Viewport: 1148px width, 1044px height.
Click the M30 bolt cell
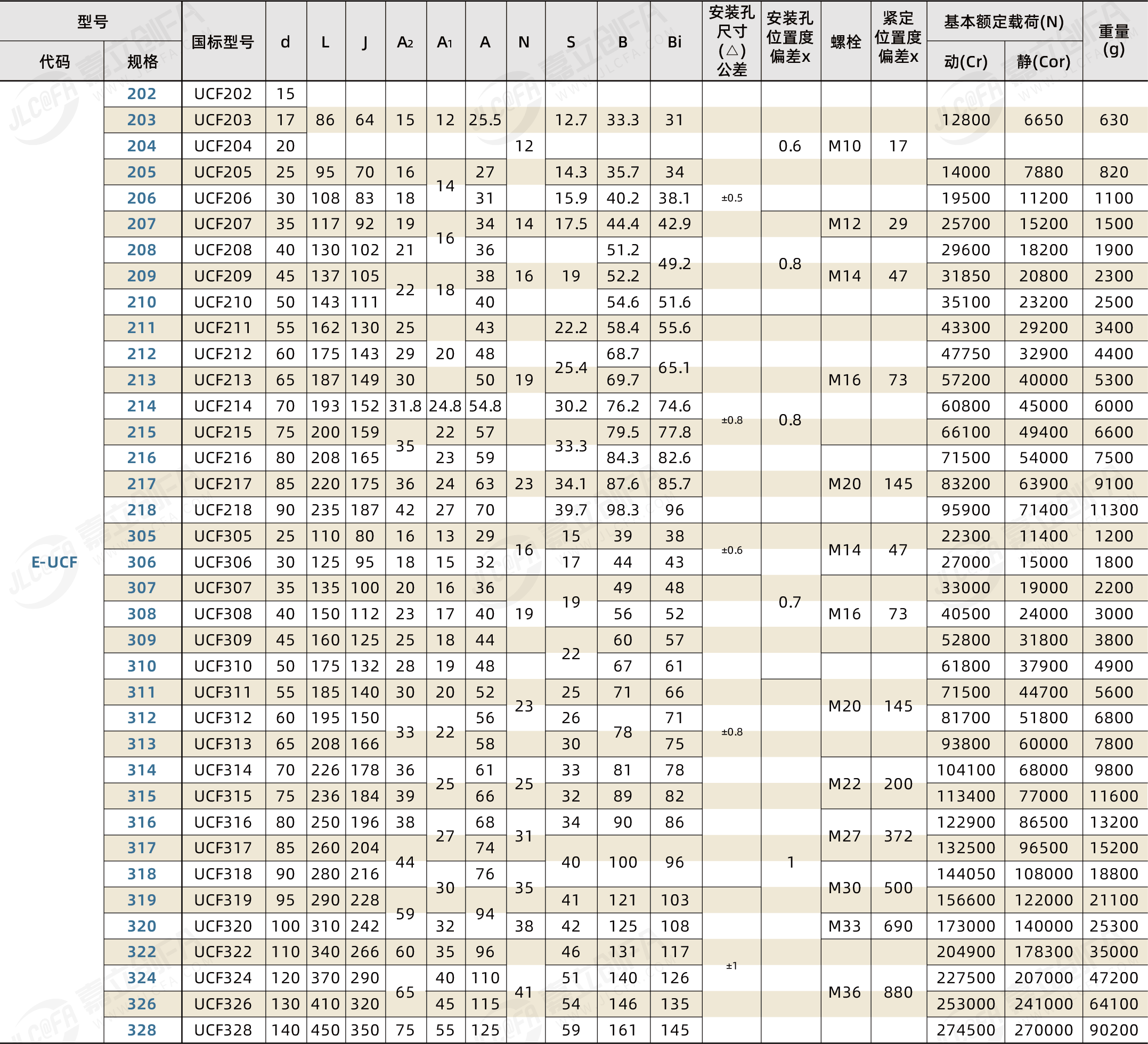click(x=845, y=887)
